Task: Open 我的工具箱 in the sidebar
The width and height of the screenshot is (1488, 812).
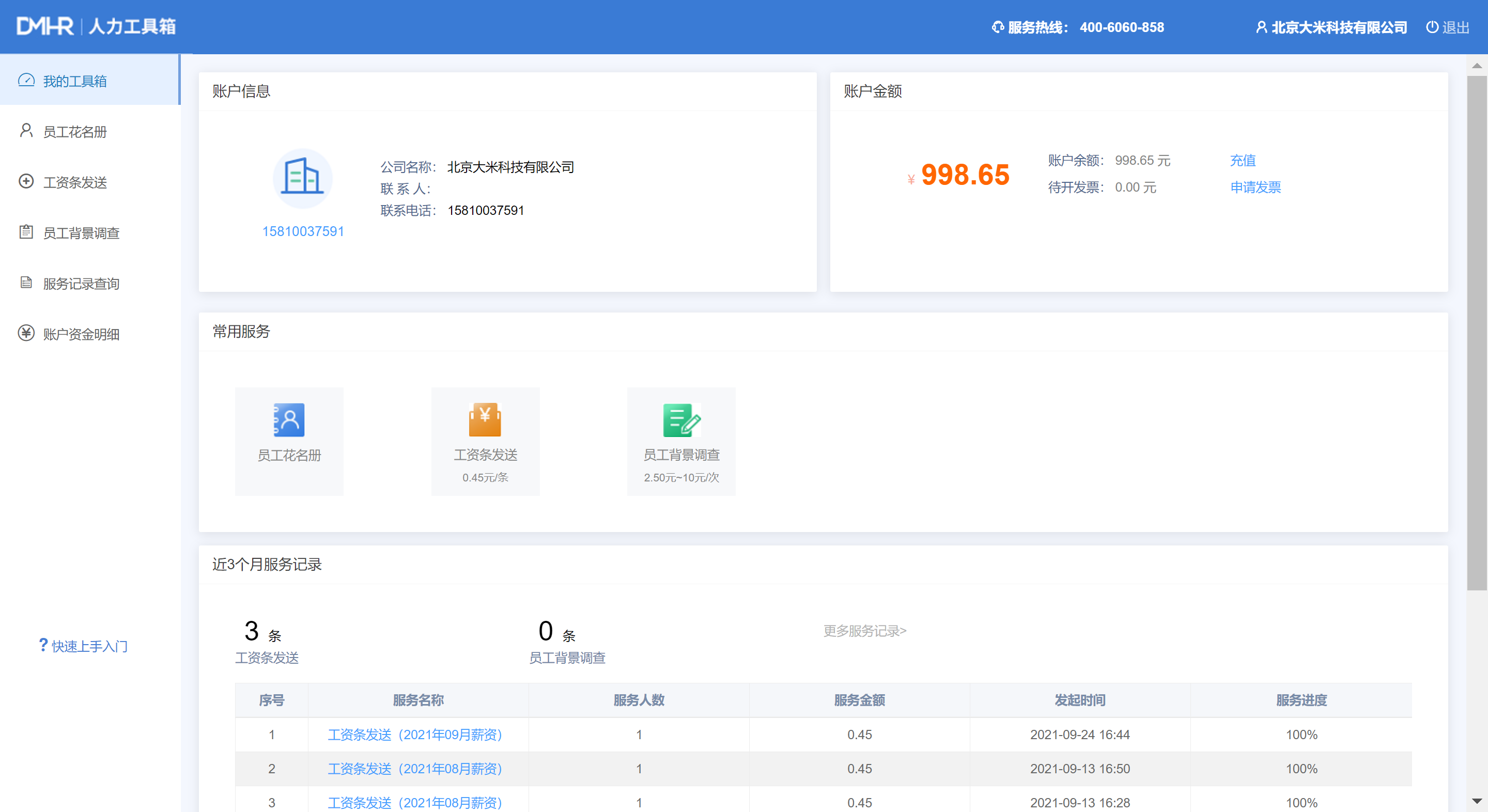Action: pyautogui.click(x=89, y=80)
